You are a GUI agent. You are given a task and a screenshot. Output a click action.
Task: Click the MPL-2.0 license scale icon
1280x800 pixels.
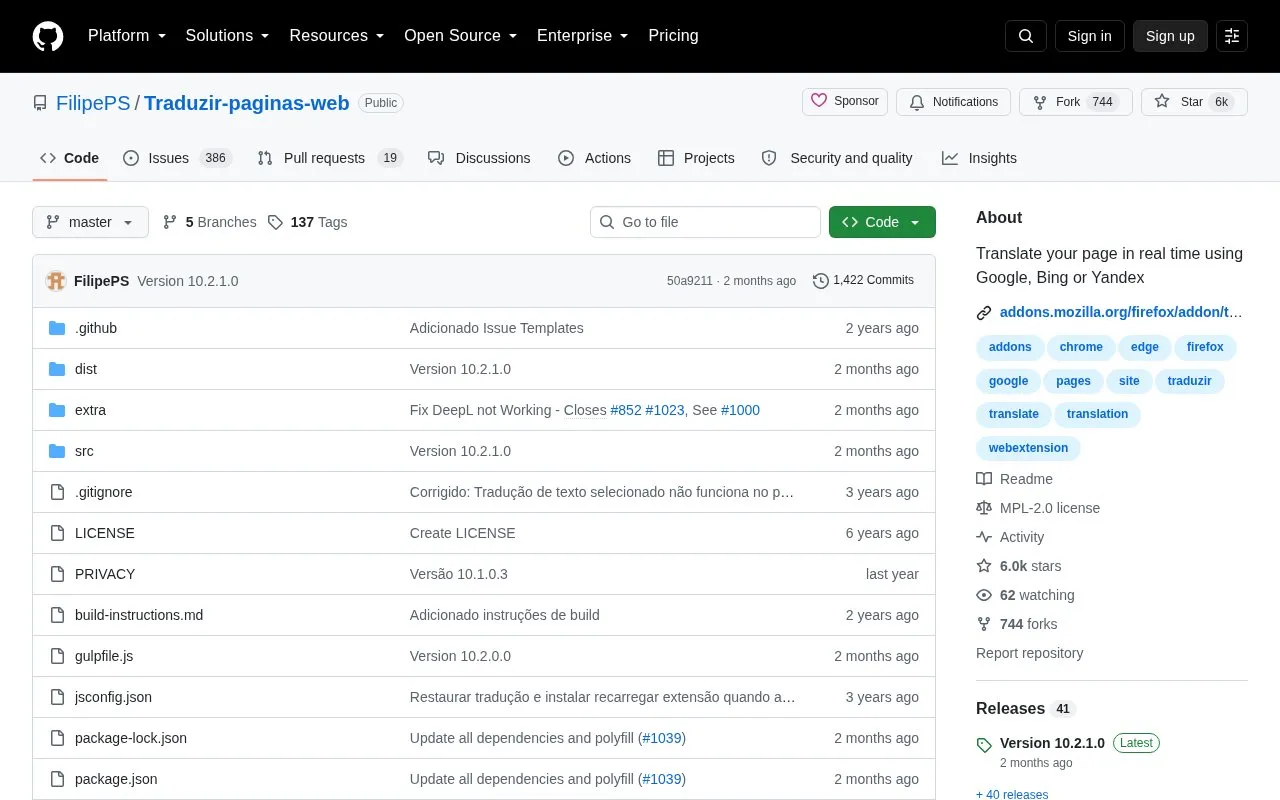[984, 508]
